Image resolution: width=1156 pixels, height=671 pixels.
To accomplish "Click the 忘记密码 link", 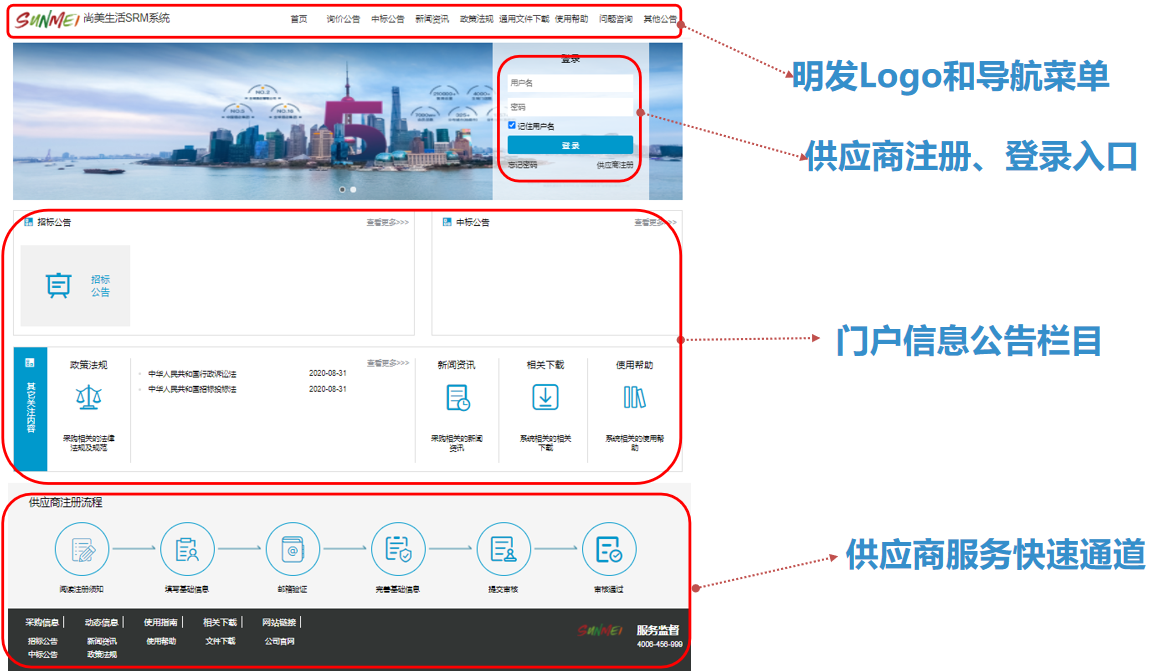I will click(523, 165).
